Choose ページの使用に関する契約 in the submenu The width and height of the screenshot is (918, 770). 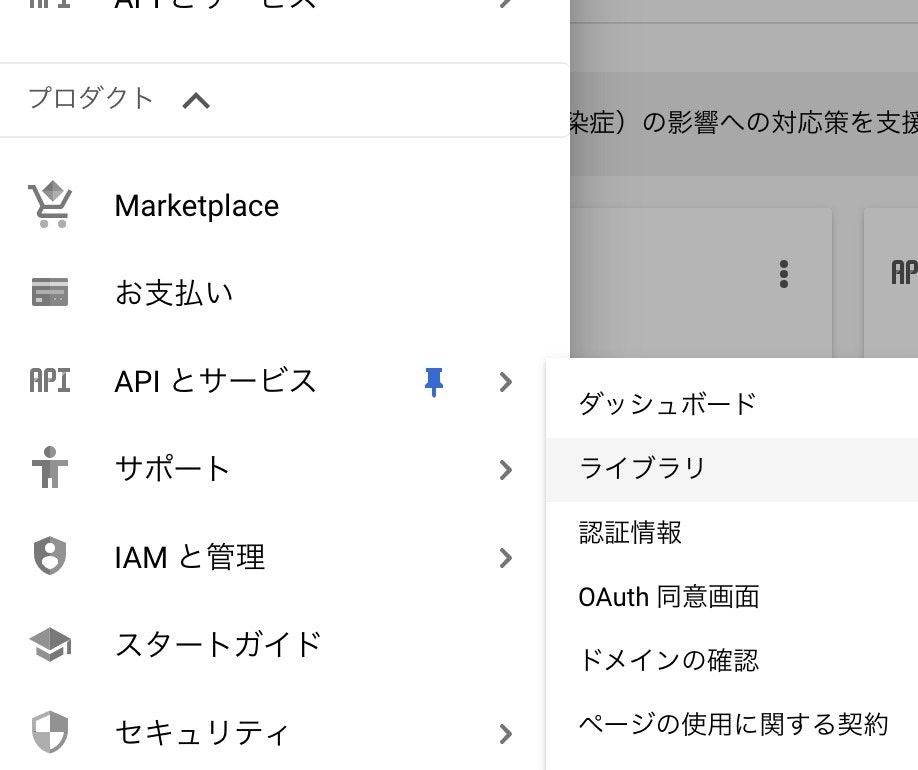click(x=732, y=725)
